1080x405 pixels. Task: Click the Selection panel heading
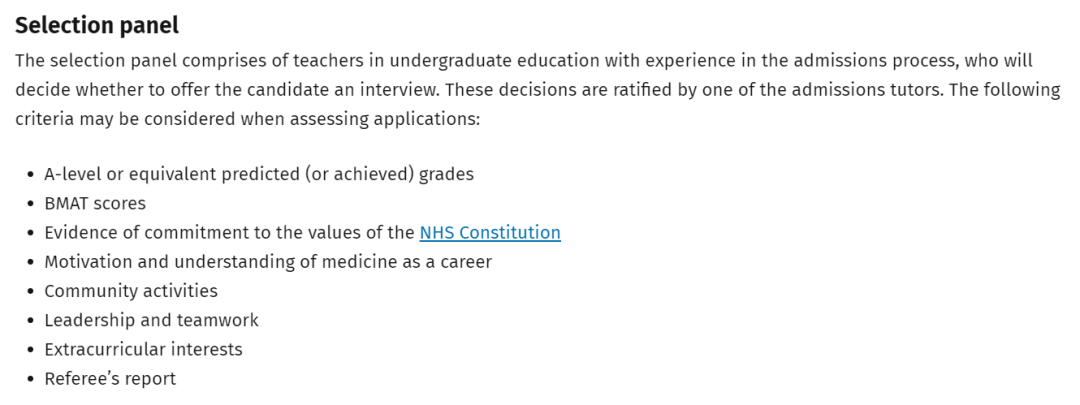coord(97,25)
